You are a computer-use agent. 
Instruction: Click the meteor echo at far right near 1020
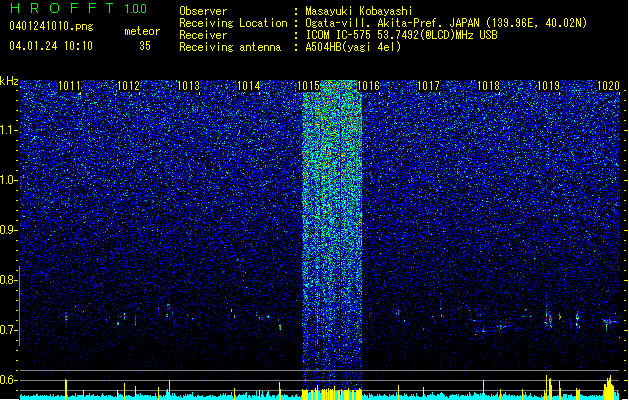(x=610, y=322)
